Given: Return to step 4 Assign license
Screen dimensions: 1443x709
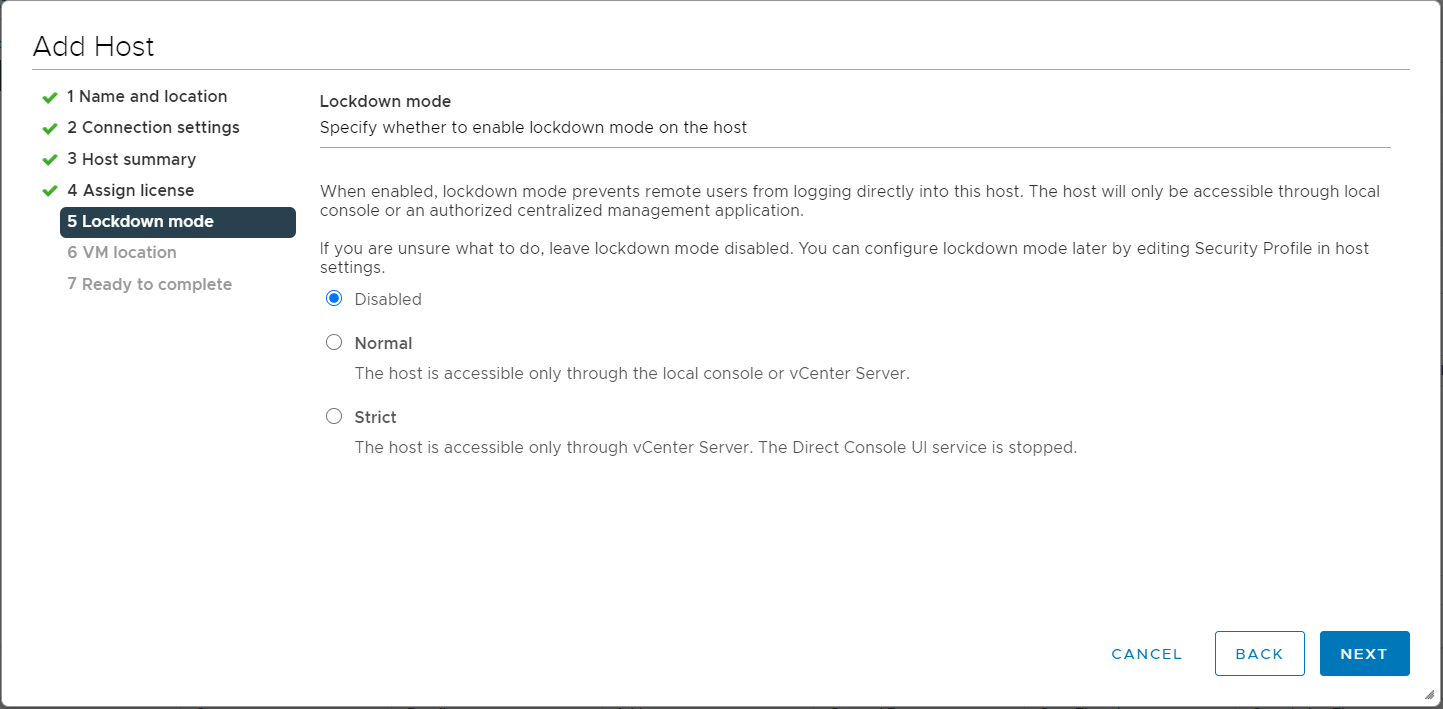Looking at the screenshot, I should coord(130,191).
